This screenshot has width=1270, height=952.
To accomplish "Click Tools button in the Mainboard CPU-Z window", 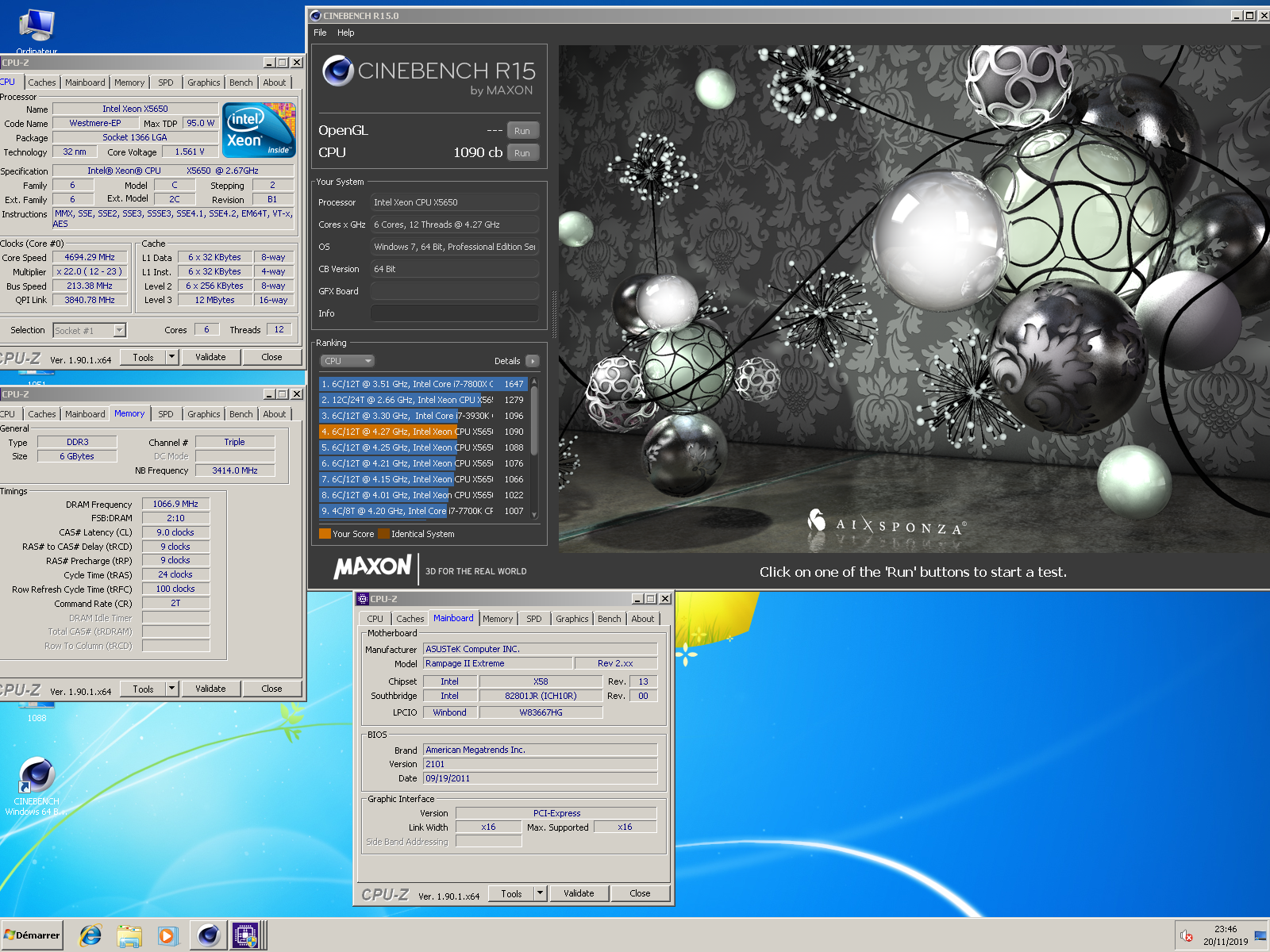I will pyautogui.click(x=512, y=893).
